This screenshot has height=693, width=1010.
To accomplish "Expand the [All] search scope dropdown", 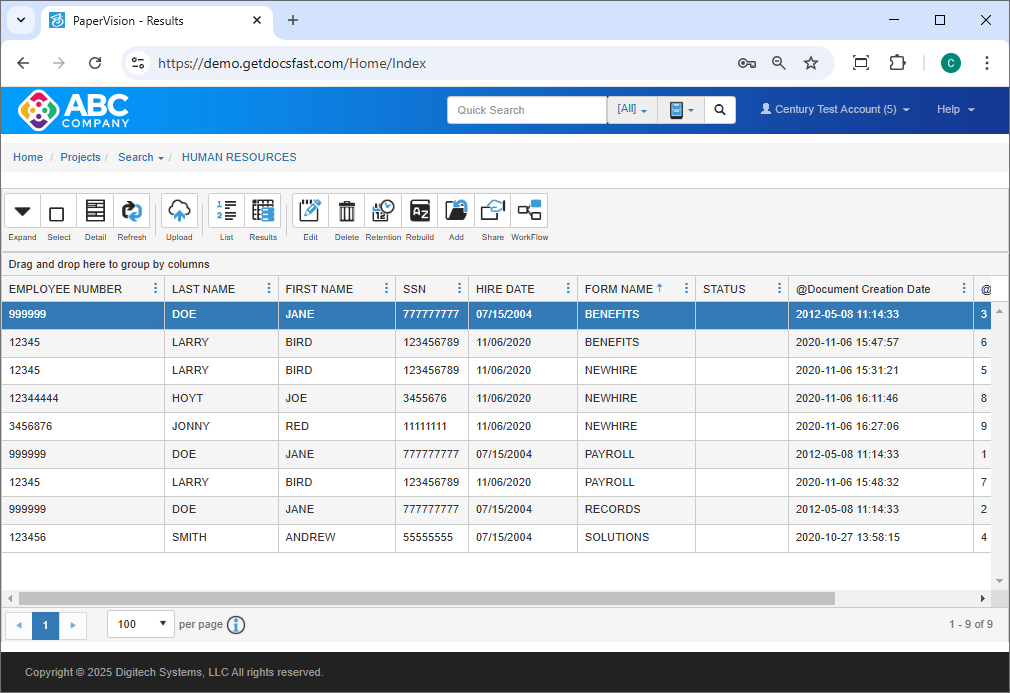I will click(632, 110).
